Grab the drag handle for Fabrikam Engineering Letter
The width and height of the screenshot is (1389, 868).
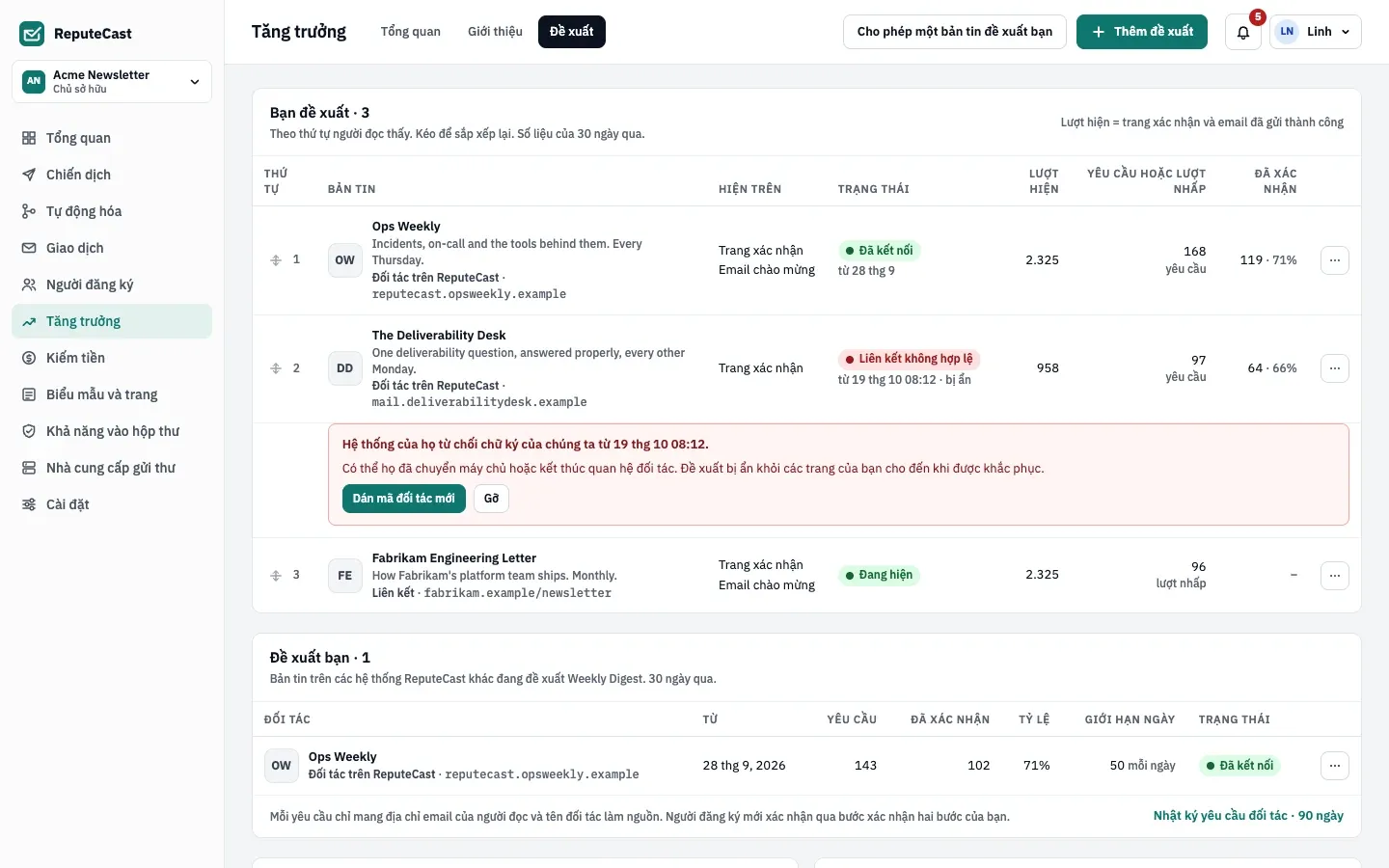276,576
